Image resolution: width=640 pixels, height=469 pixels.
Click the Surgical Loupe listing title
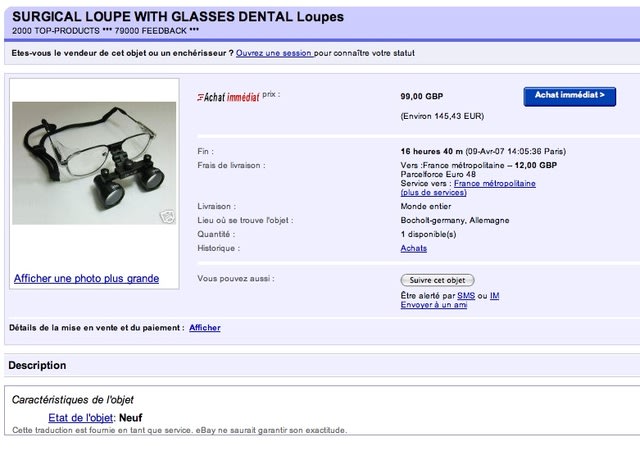[178, 17]
